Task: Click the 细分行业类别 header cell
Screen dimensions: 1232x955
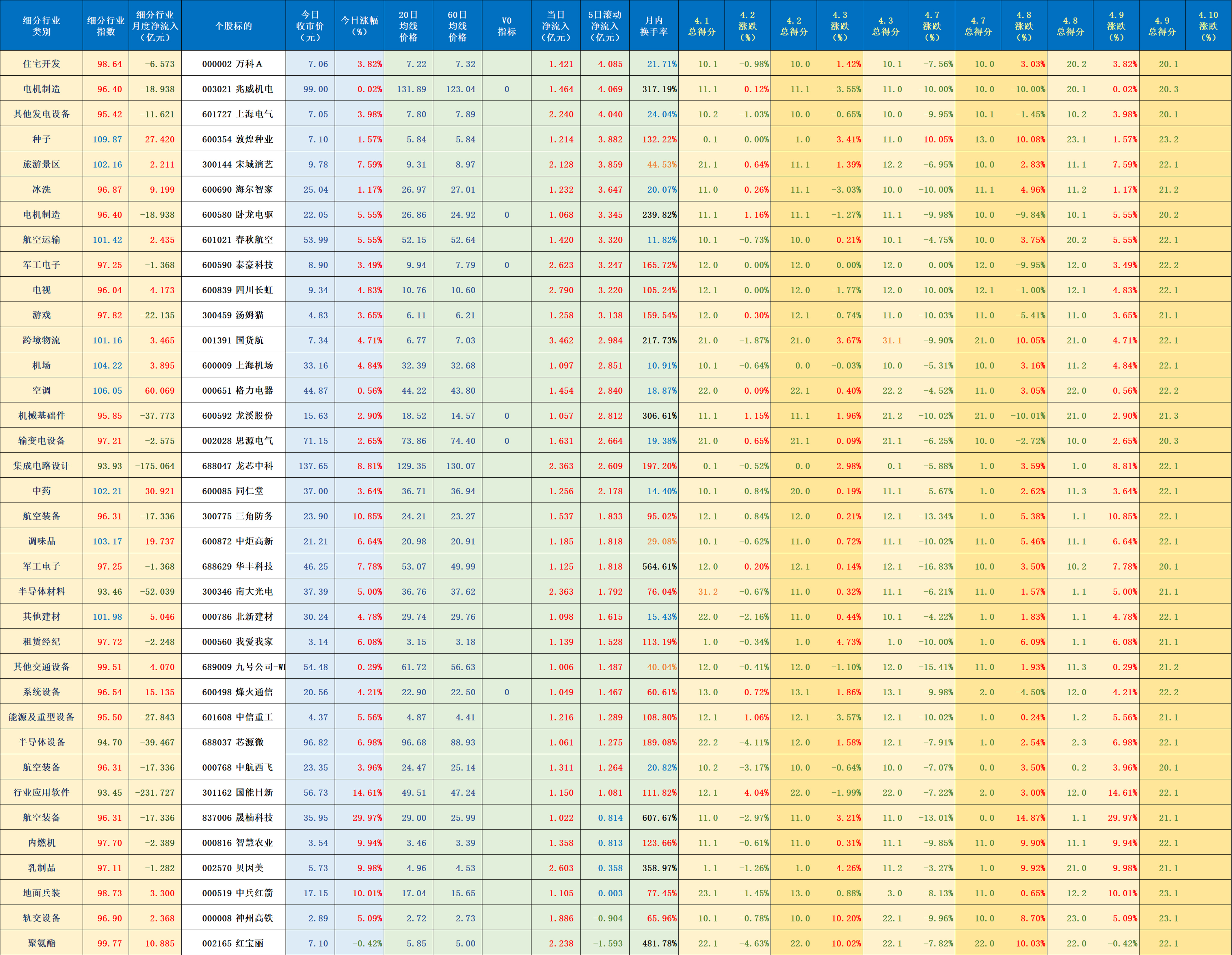Action: tap(41, 26)
